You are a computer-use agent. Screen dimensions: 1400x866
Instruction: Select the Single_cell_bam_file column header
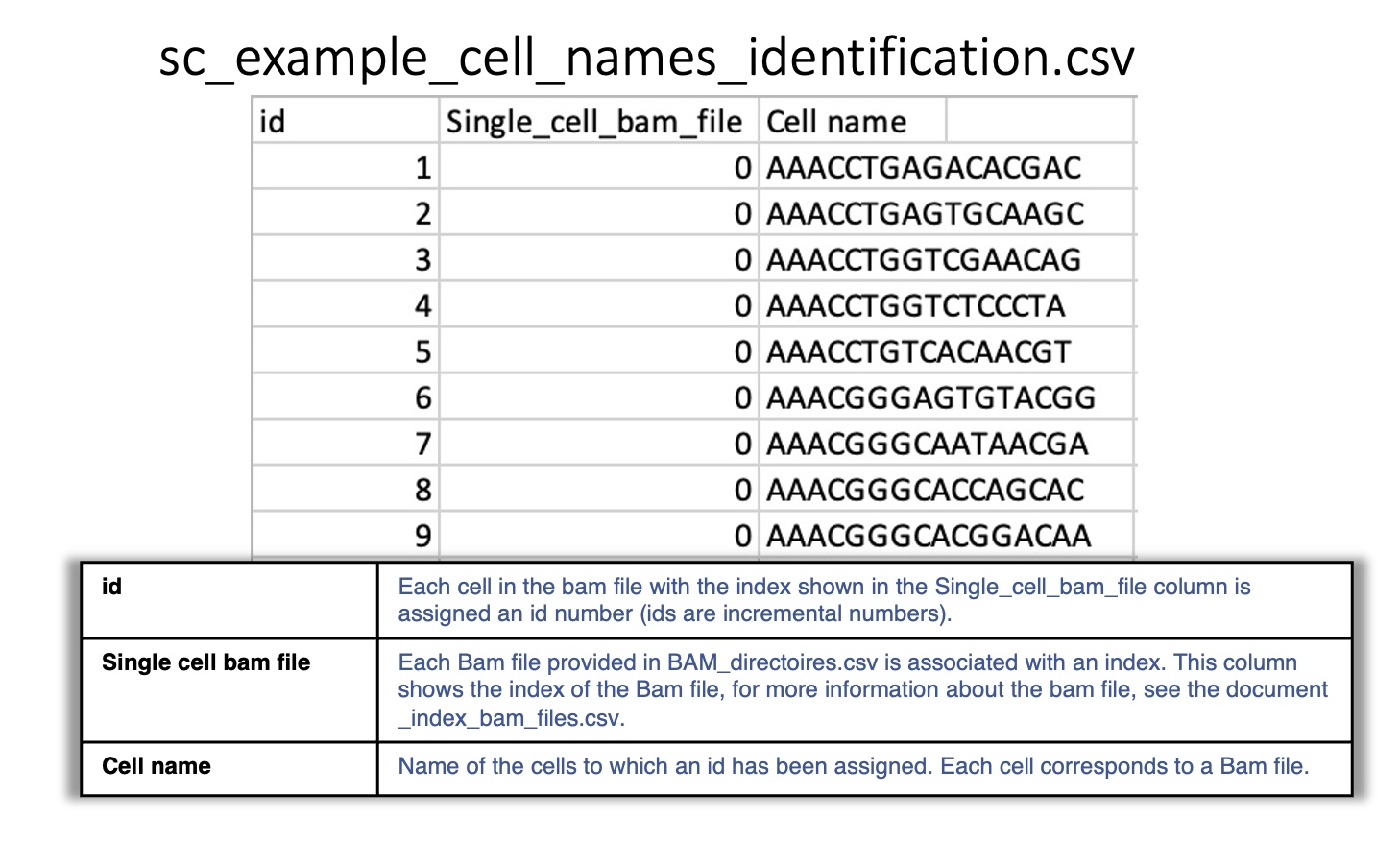pos(599,121)
